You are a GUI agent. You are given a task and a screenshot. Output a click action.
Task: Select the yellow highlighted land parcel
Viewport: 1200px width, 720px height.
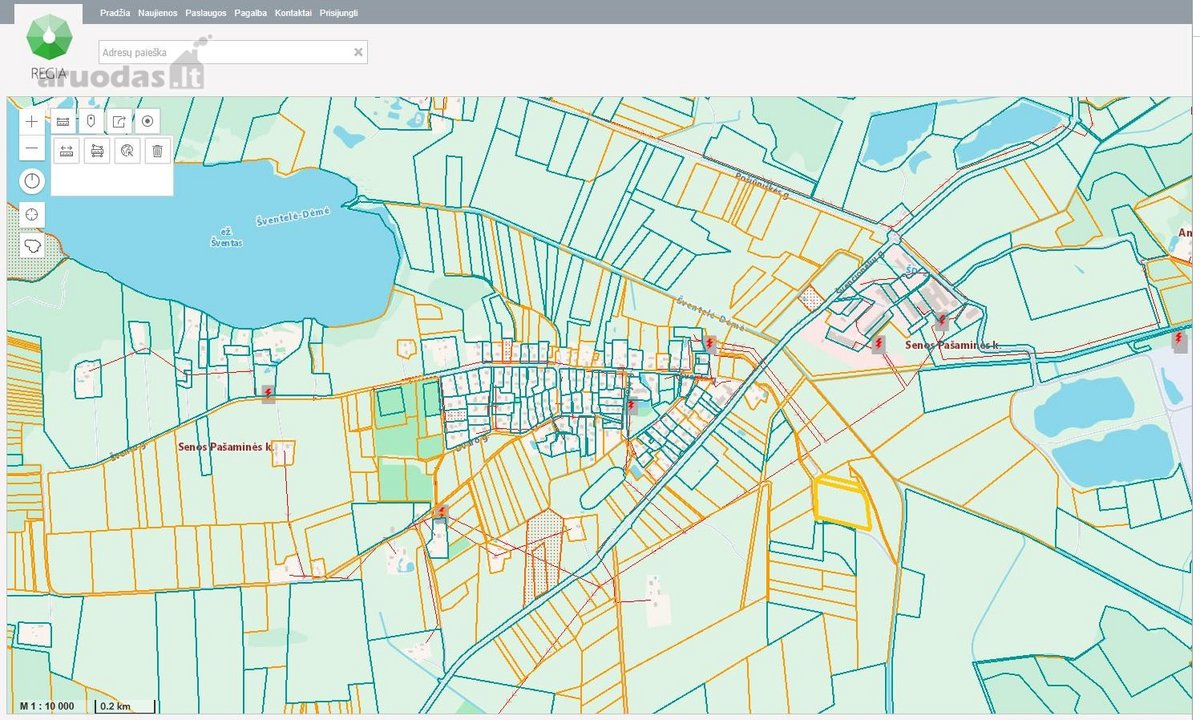pyautogui.click(x=840, y=502)
